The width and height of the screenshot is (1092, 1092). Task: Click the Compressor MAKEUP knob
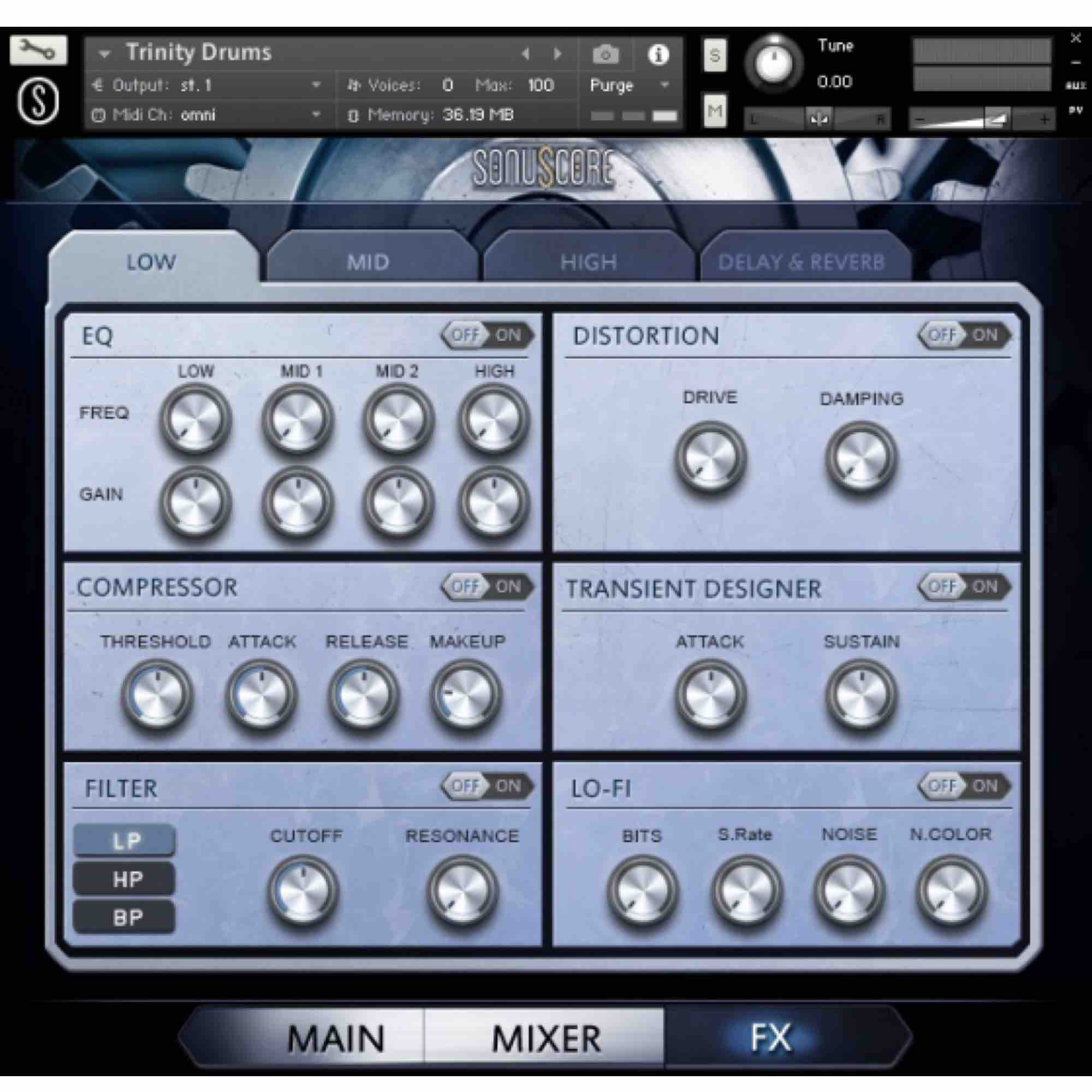coord(466,695)
